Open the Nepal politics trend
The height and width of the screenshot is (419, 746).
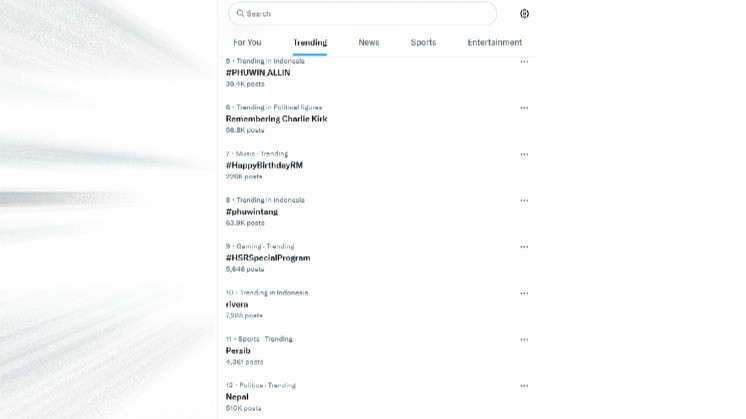237,397
